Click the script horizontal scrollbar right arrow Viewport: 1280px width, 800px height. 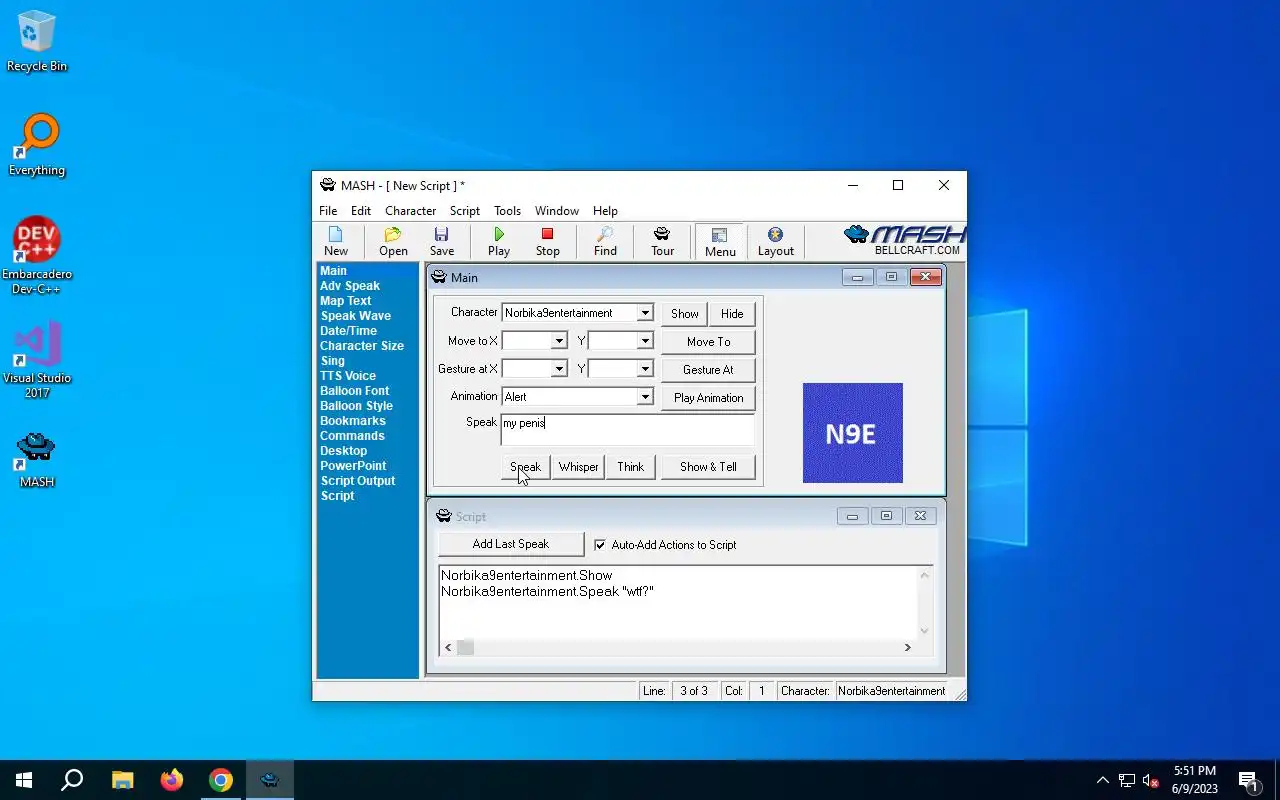[907, 648]
